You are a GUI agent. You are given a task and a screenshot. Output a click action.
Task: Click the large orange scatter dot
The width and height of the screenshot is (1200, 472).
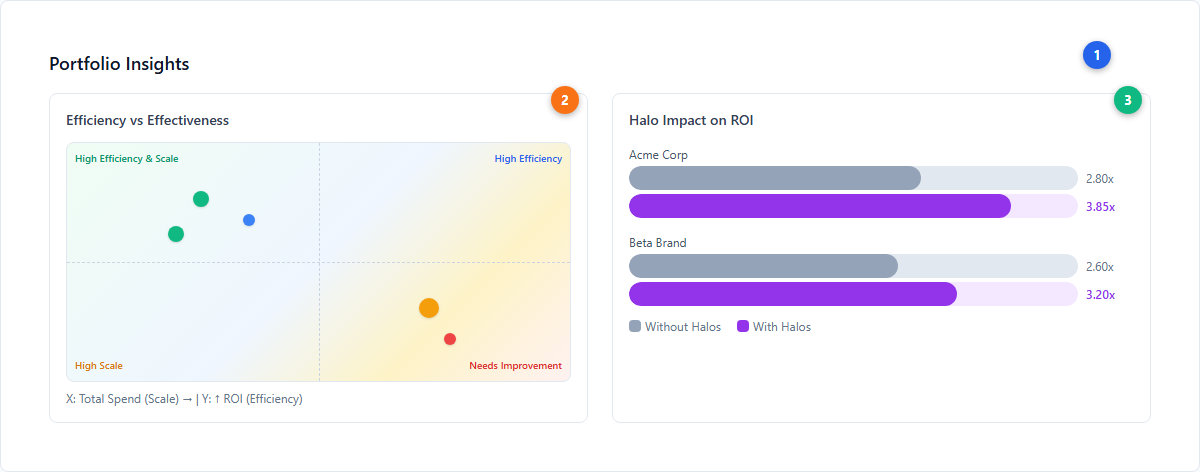pyautogui.click(x=429, y=308)
